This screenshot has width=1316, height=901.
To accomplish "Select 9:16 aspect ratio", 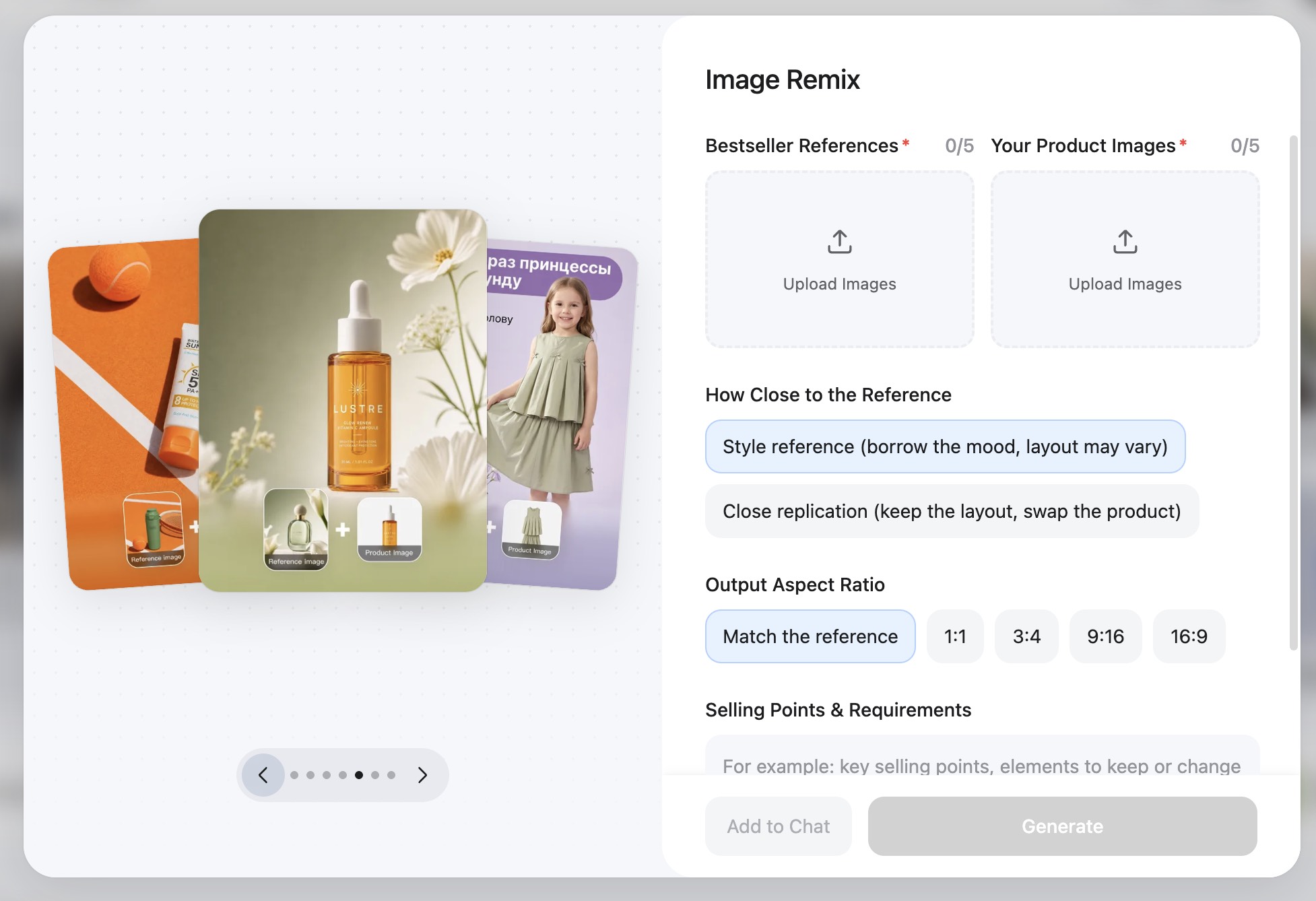I will click(1105, 636).
